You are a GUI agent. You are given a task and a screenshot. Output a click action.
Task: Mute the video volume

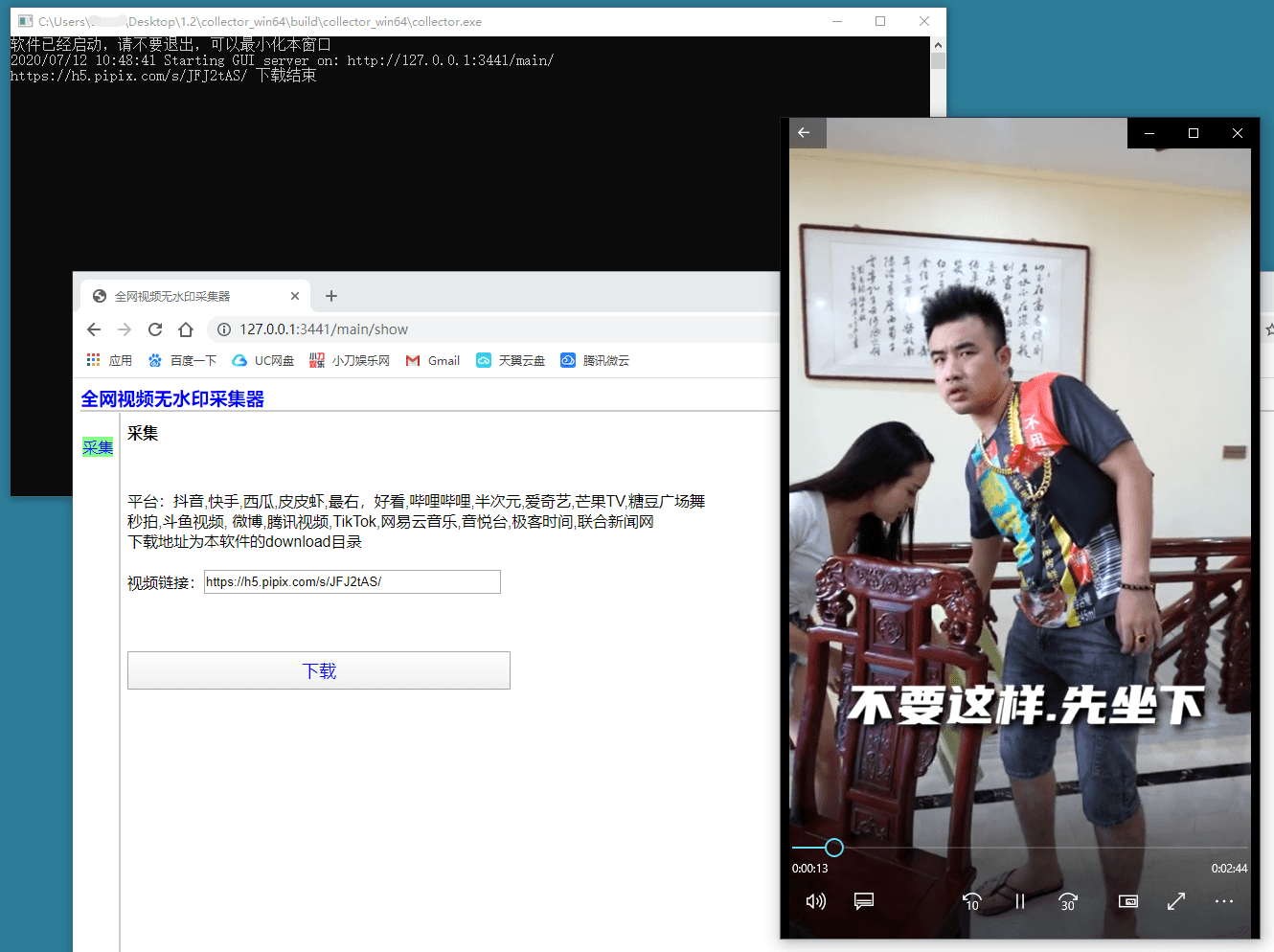click(x=815, y=901)
